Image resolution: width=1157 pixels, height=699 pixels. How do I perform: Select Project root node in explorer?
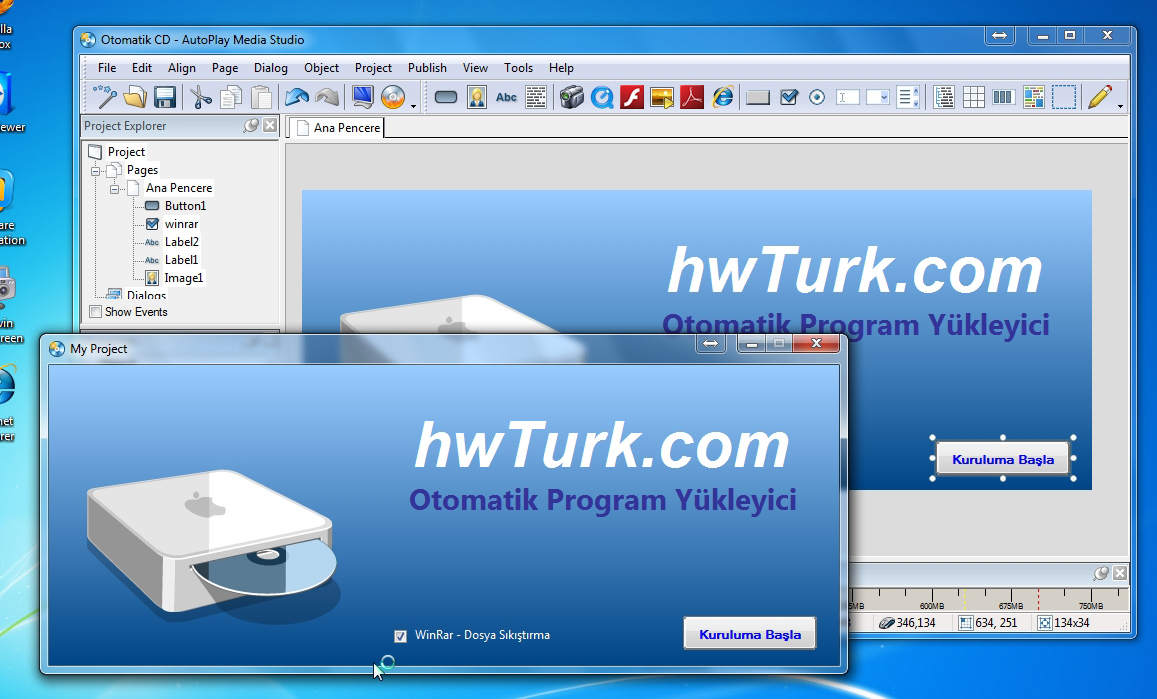tap(126, 152)
